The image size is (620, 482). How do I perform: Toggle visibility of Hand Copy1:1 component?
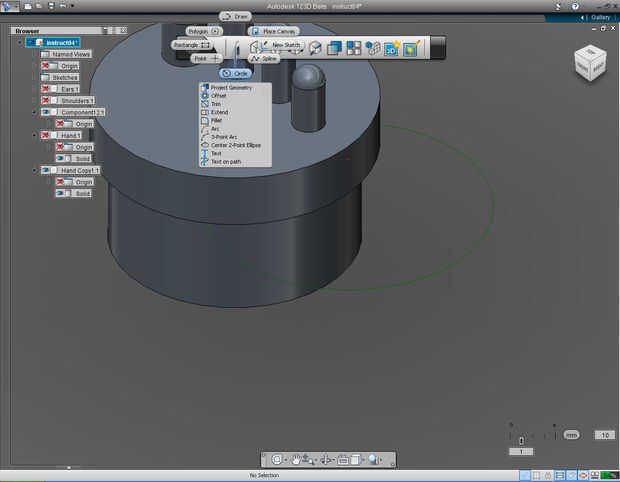(46, 171)
